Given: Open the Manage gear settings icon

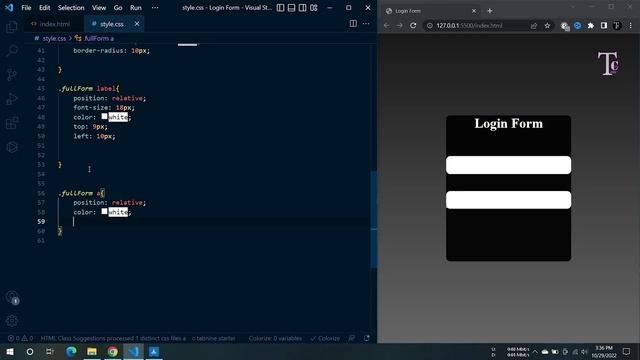Looking at the screenshot, I should coord(12,320).
